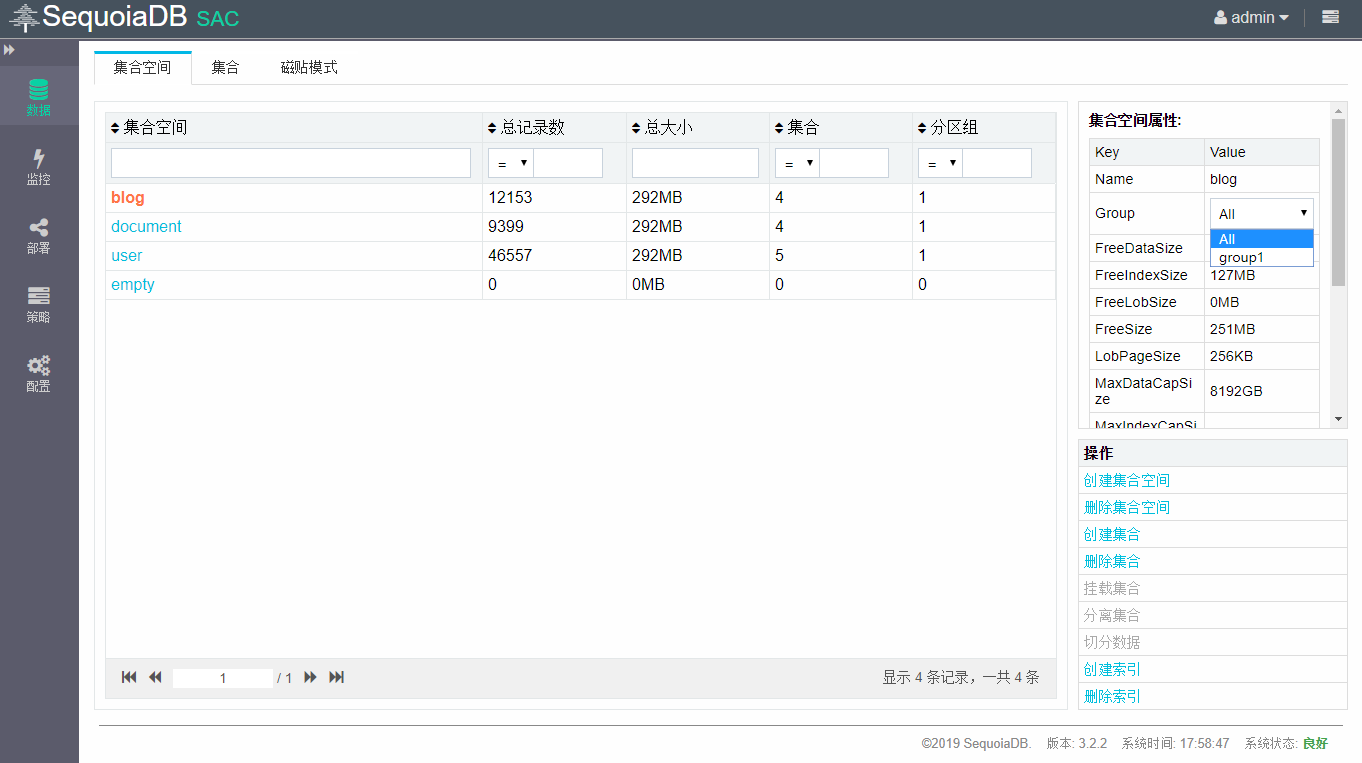1362x763 pixels.
Task: Click the FreeSize value 251MB
Action: point(1232,329)
